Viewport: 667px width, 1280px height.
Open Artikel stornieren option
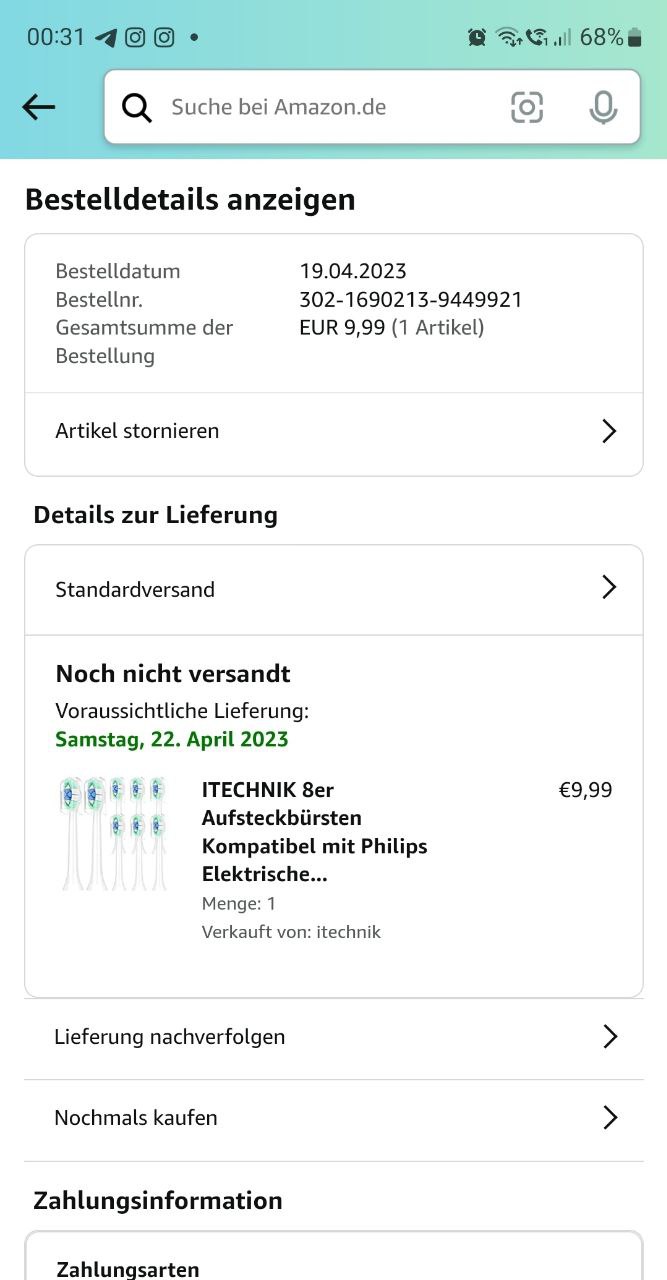pos(137,431)
